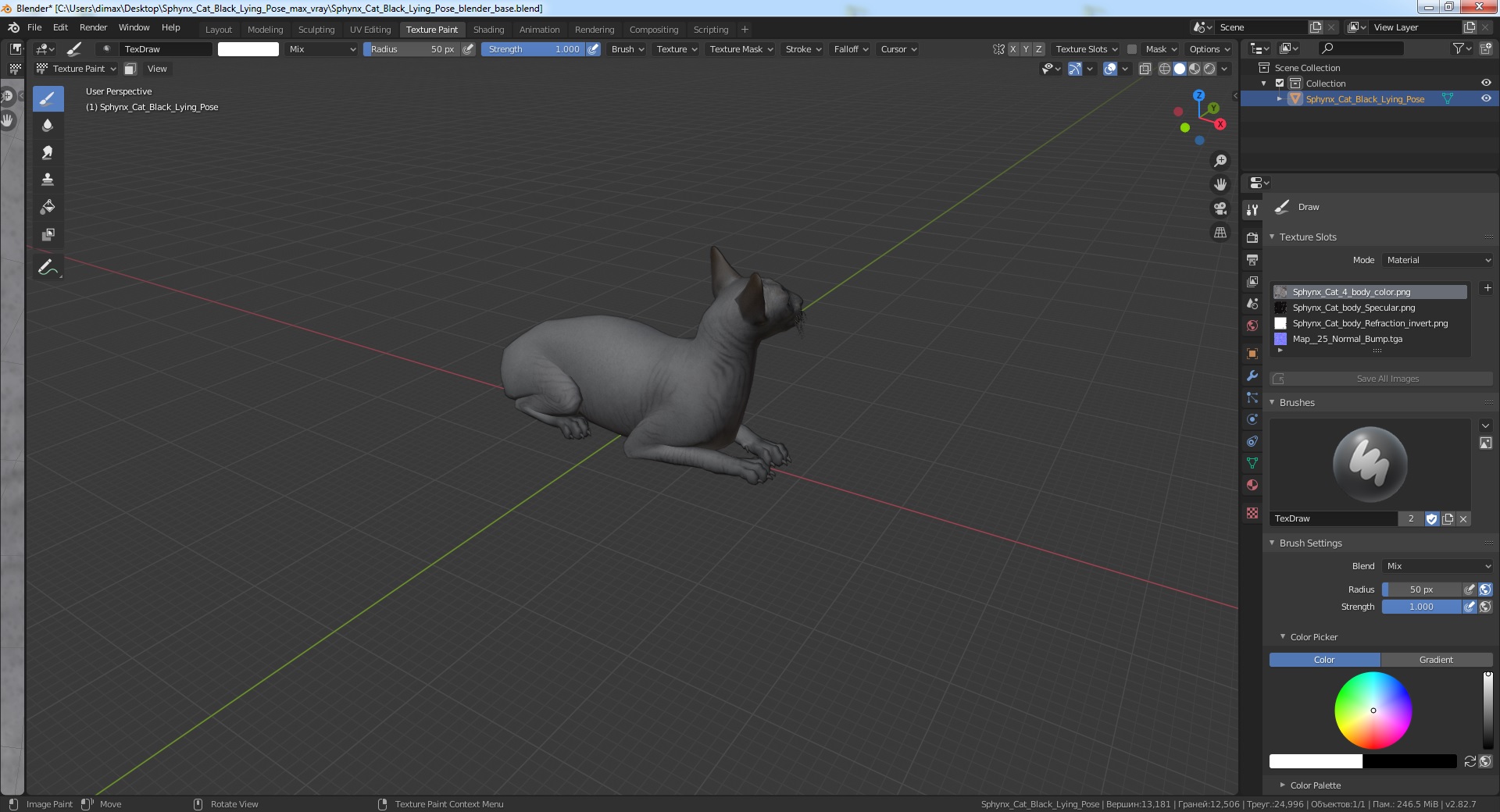Pick a hue on the color wheel

pyautogui.click(x=1373, y=710)
